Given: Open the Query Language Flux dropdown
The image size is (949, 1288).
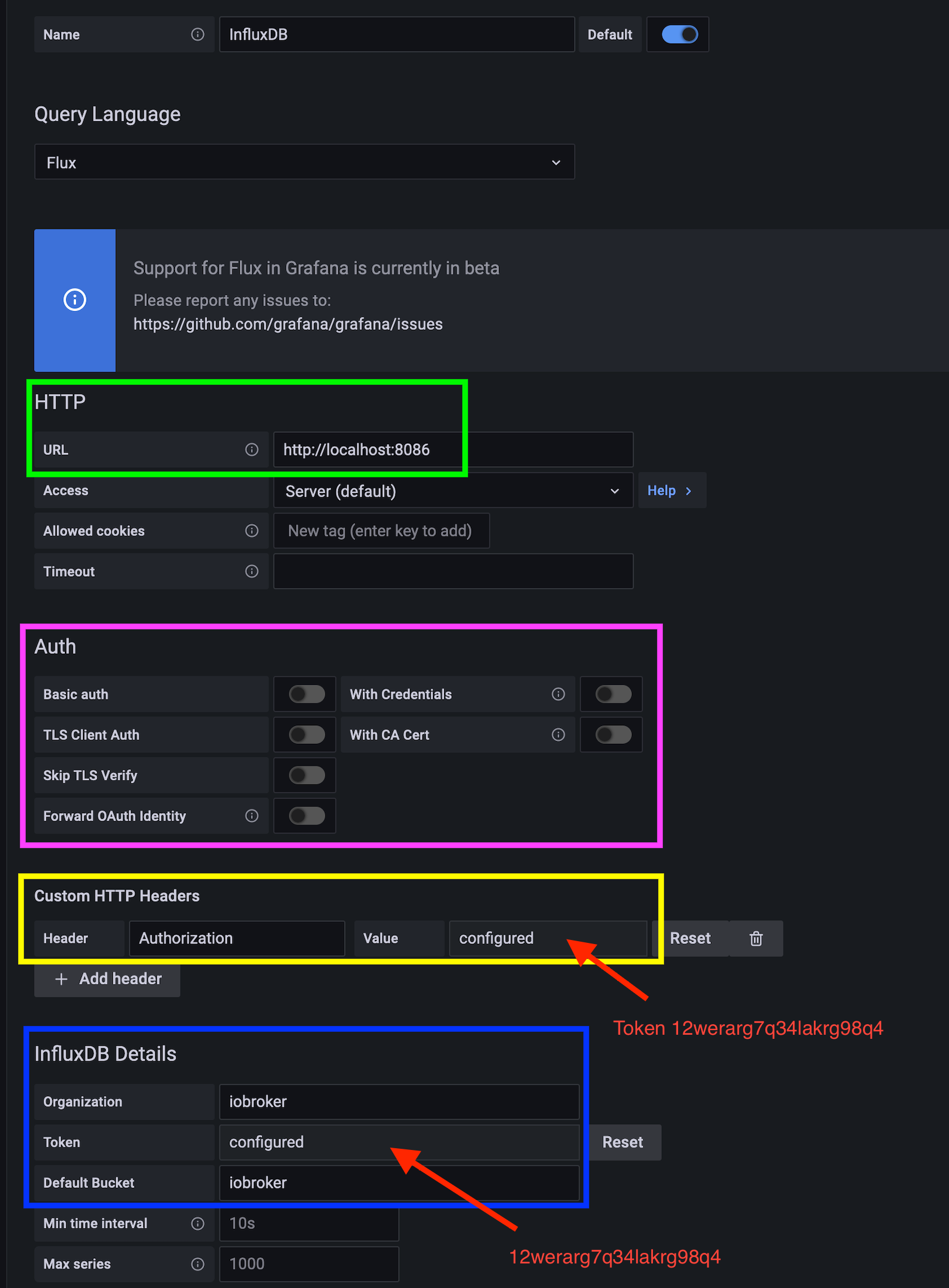Looking at the screenshot, I should (304, 162).
